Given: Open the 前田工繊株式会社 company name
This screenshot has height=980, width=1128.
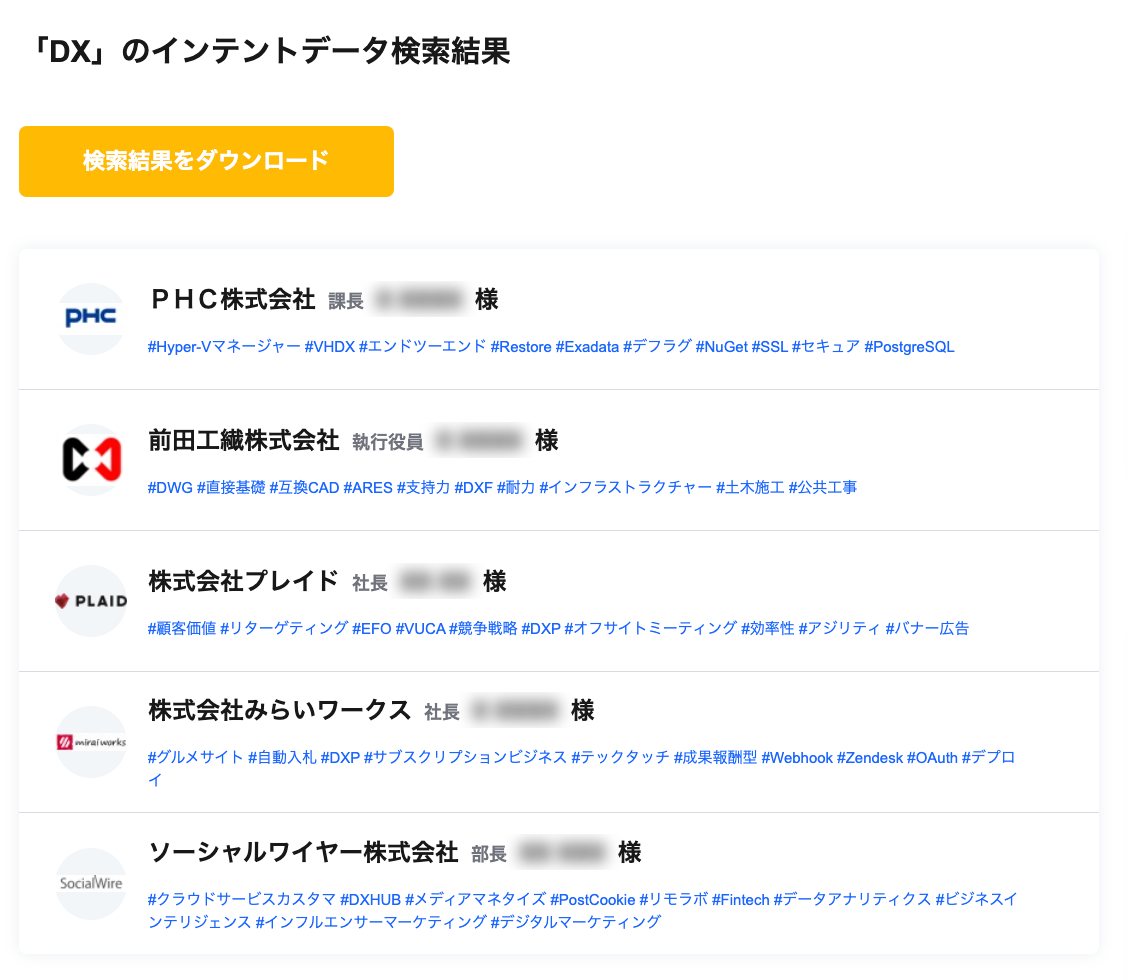Looking at the screenshot, I should pyautogui.click(x=244, y=440).
